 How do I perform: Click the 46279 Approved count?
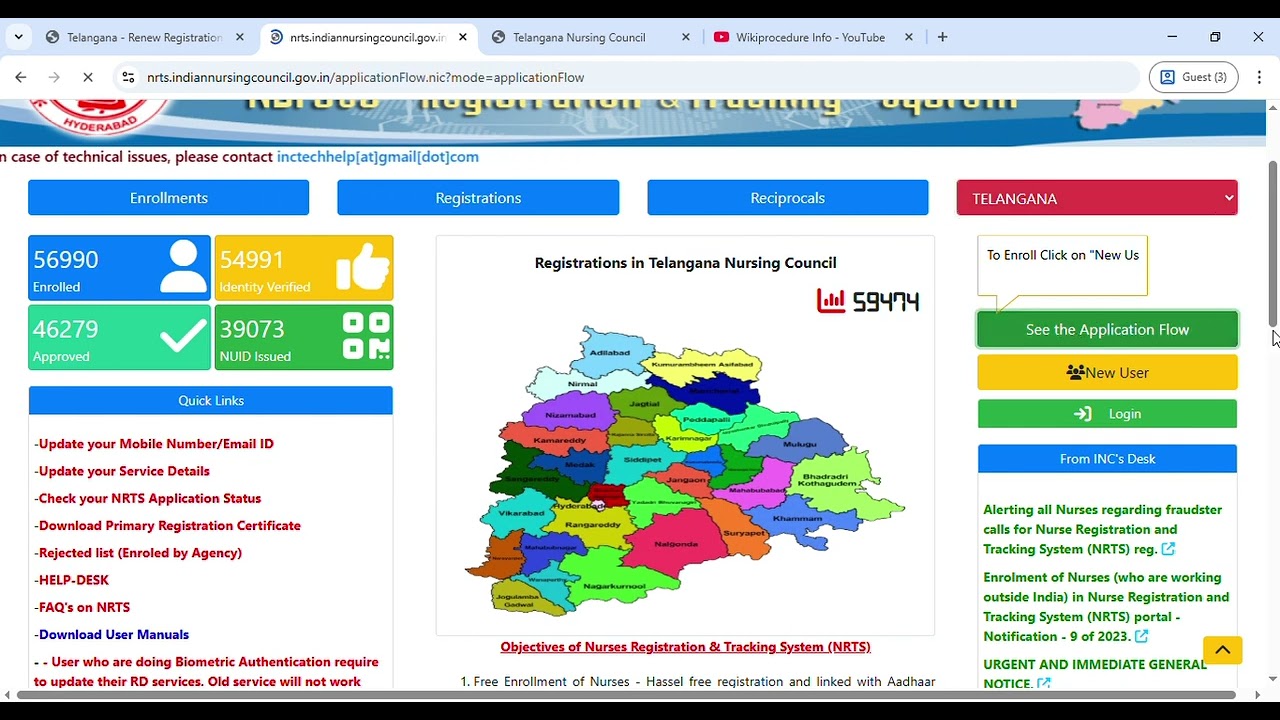tap(66, 329)
